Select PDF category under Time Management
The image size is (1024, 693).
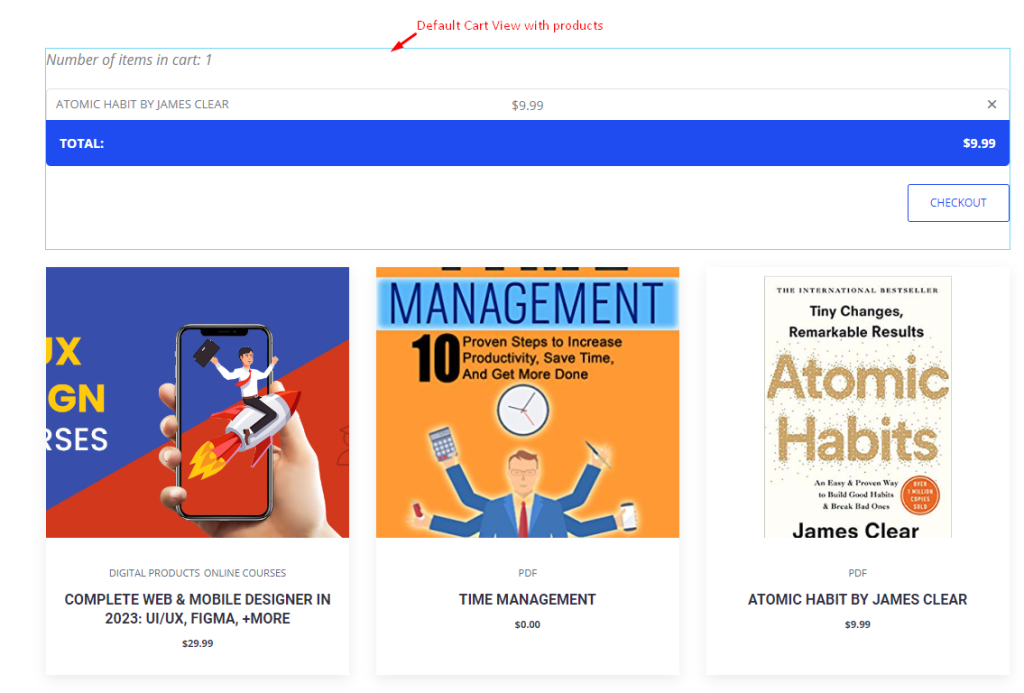pyautogui.click(x=528, y=573)
